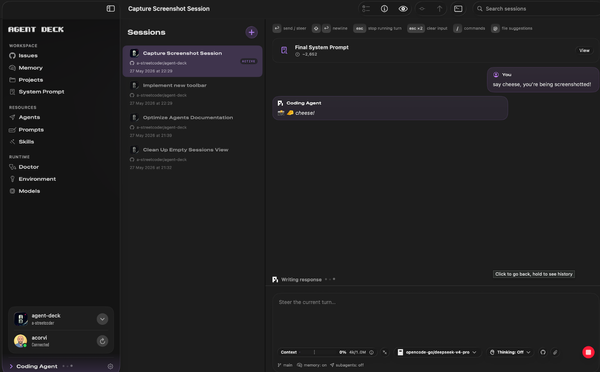Click the clear input esc×2 hint
600x372 pixels.
[x=427, y=28]
